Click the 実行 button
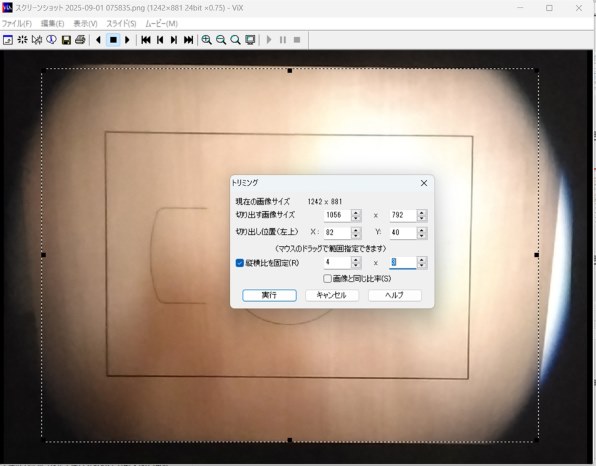This screenshot has width=596, height=466. 269,295
